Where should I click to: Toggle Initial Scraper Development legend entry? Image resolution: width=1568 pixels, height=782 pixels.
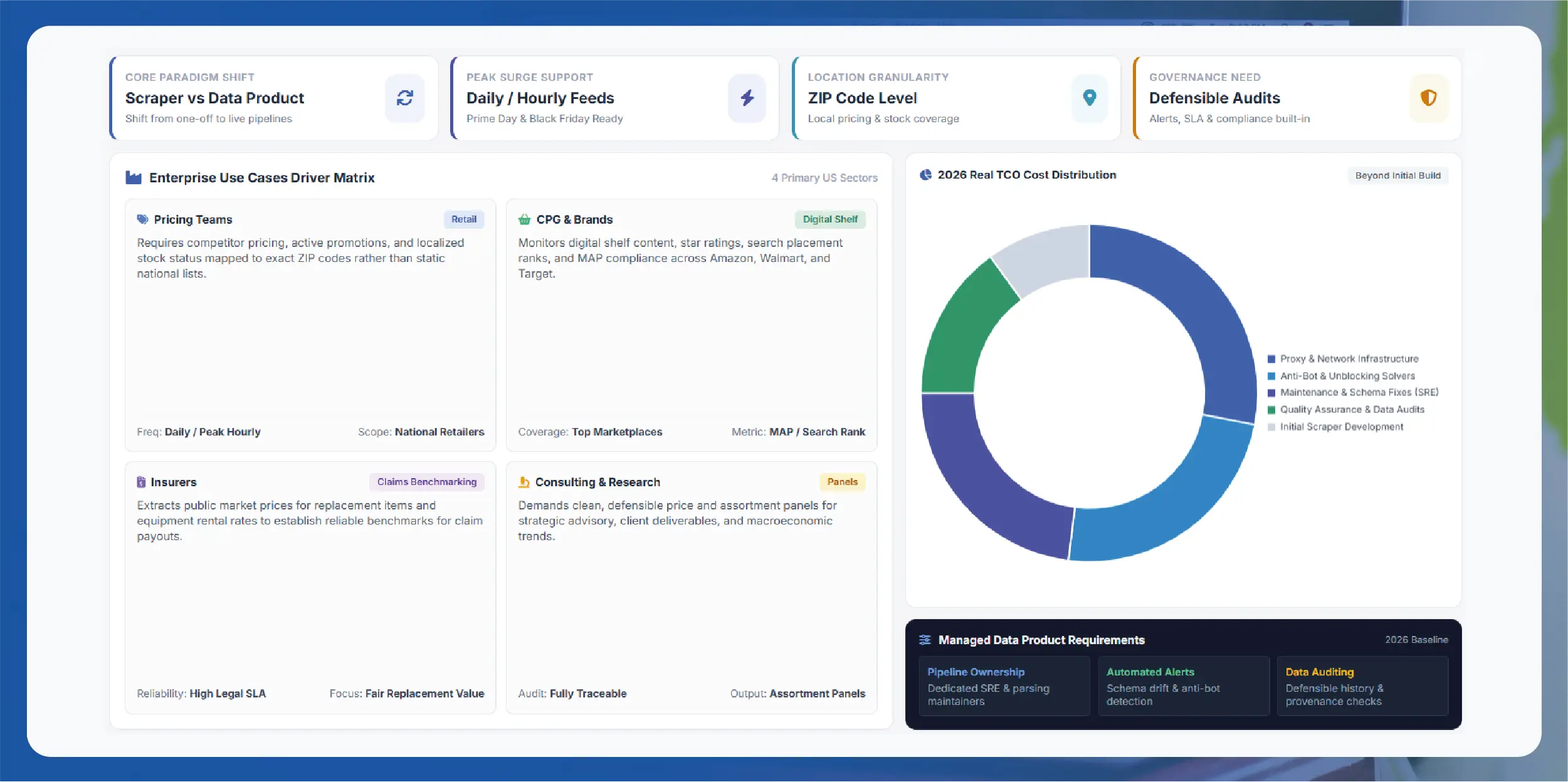pos(1335,427)
